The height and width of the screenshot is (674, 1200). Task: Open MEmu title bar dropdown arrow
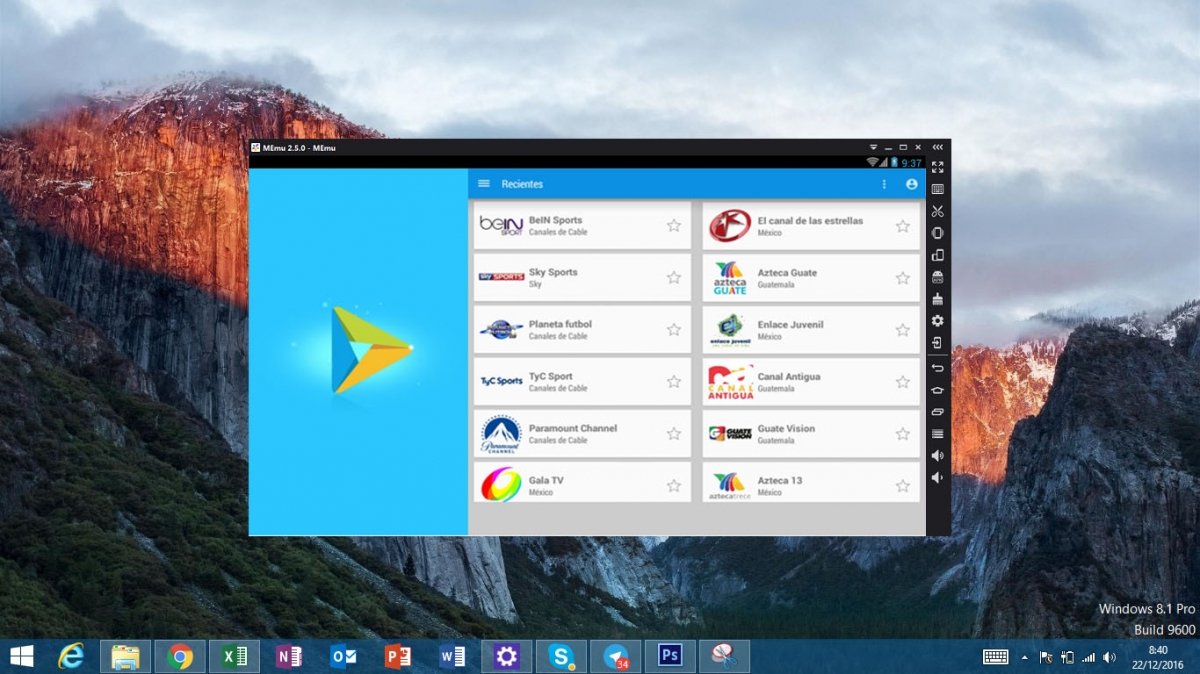click(872, 148)
